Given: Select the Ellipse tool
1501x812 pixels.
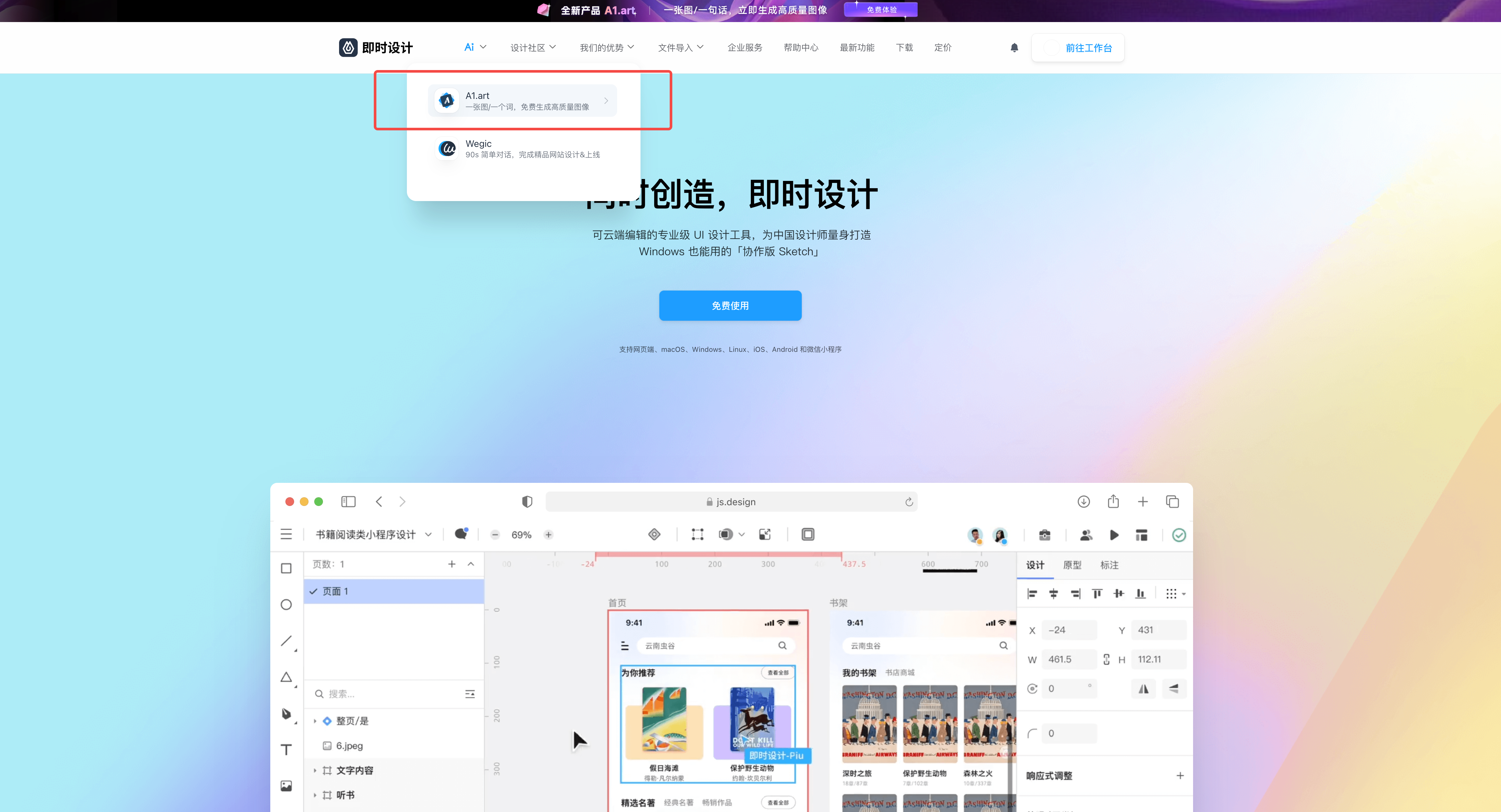Looking at the screenshot, I should click(x=287, y=605).
